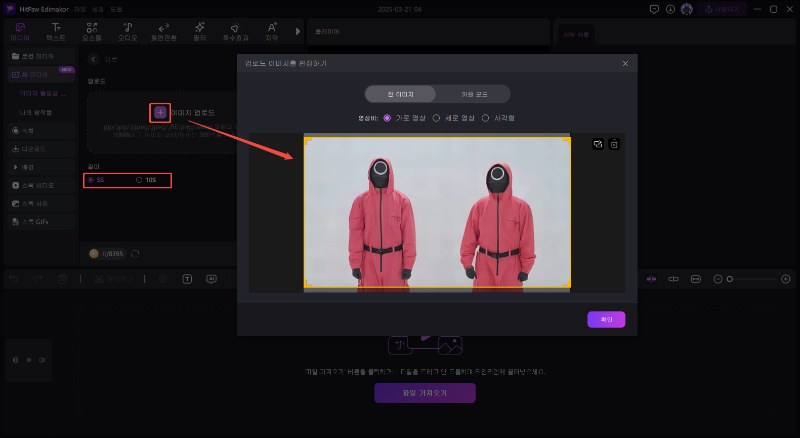
Task: Select the square aspect ratio
Action: (x=498, y=118)
